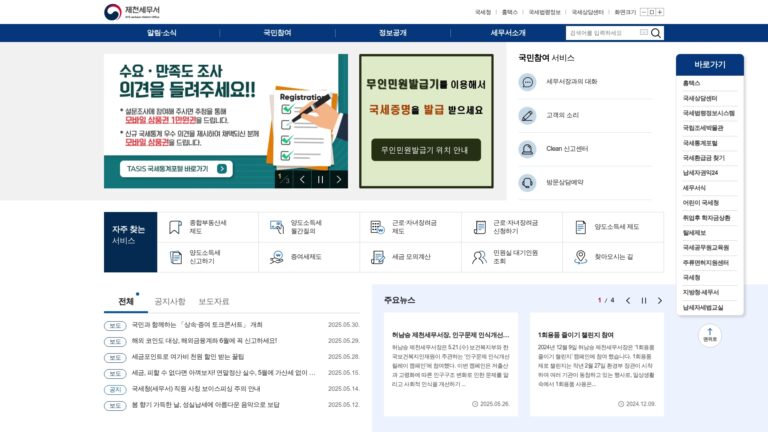Image resolution: width=768 pixels, height=432 pixels.
Task: Click 무인민원발급기 위치 안내 button
Action: (x=425, y=150)
